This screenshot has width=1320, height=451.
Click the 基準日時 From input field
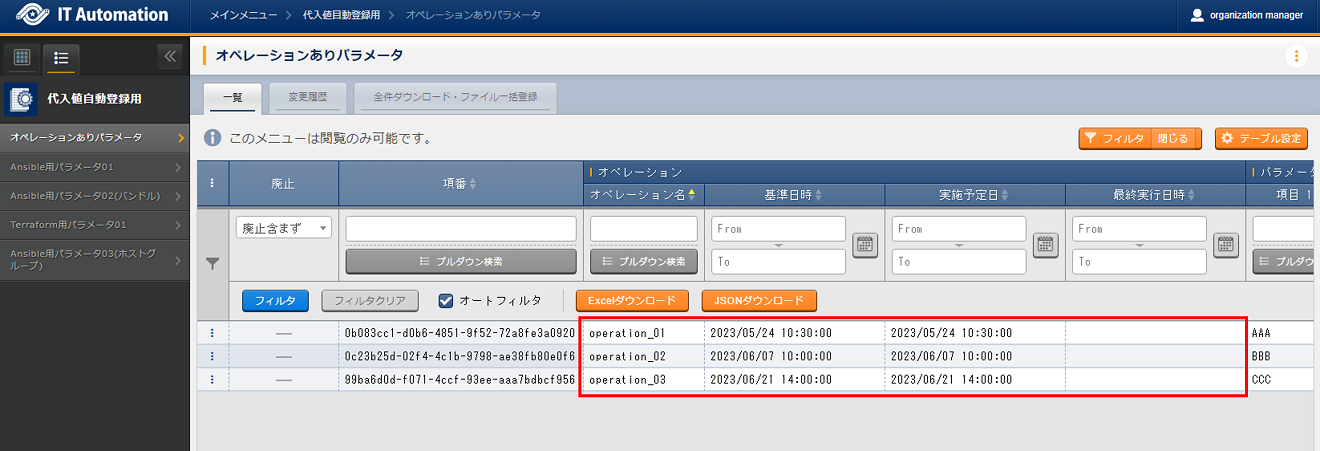pyautogui.click(x=779, y=229)
